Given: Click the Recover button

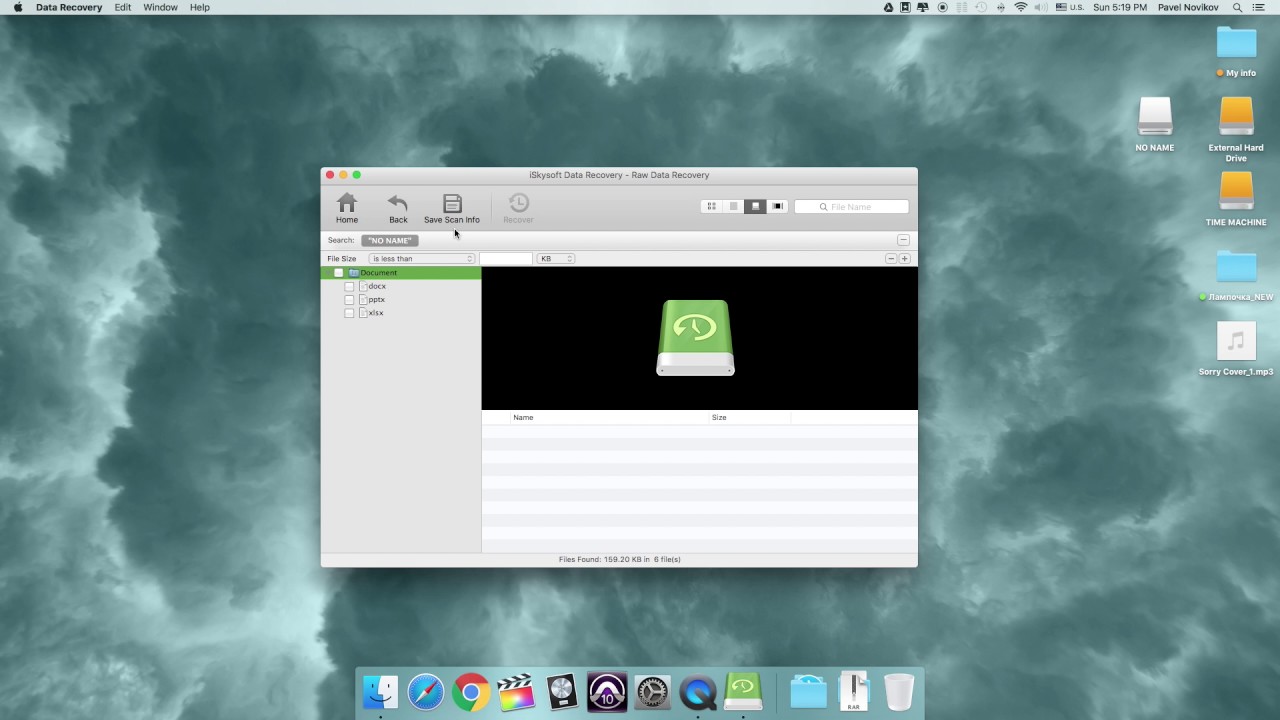Looking at the screenshot, I should (518, 208).
